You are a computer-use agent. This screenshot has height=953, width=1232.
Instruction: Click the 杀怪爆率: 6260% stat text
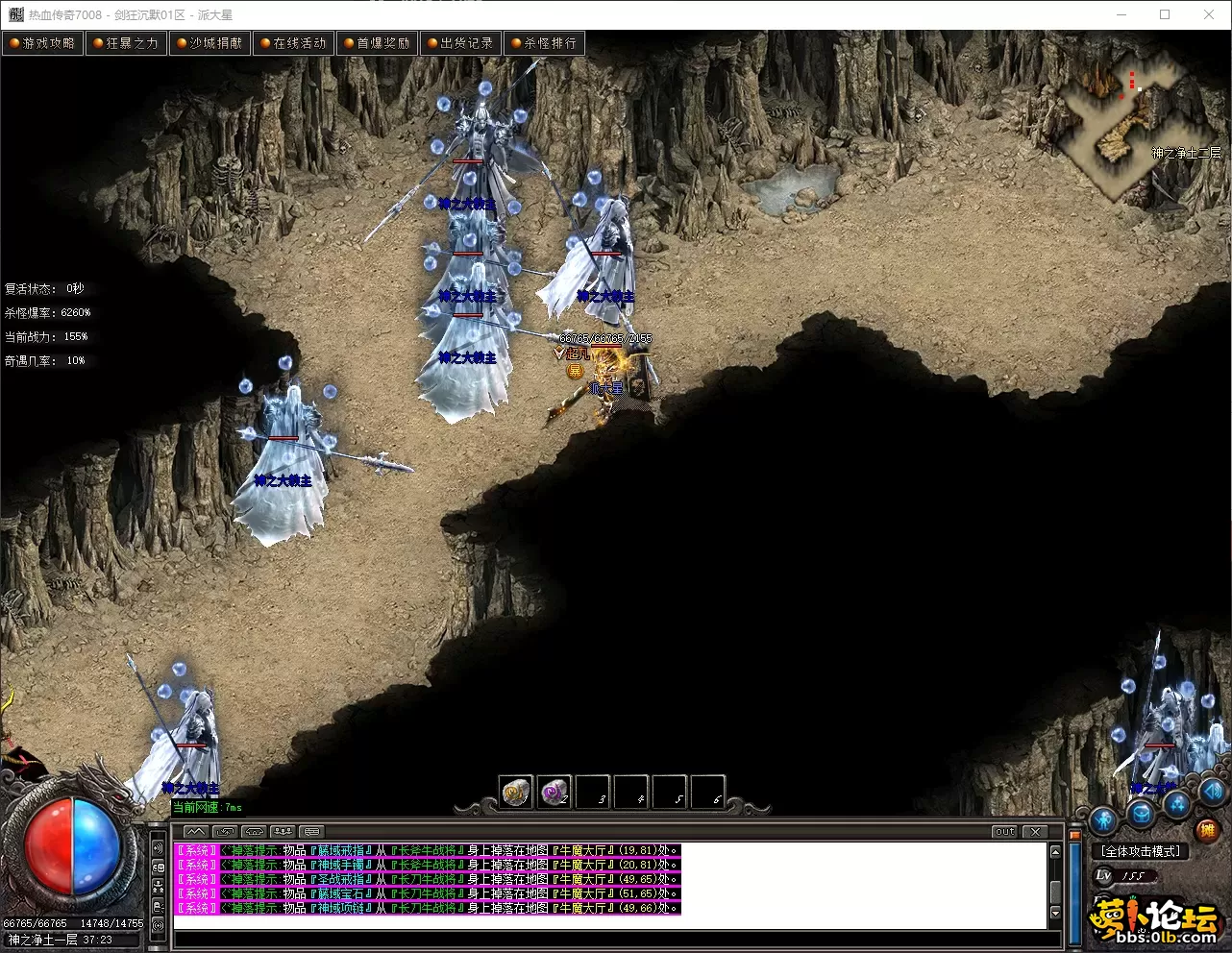pyautogui.click(x=48, y=313)
